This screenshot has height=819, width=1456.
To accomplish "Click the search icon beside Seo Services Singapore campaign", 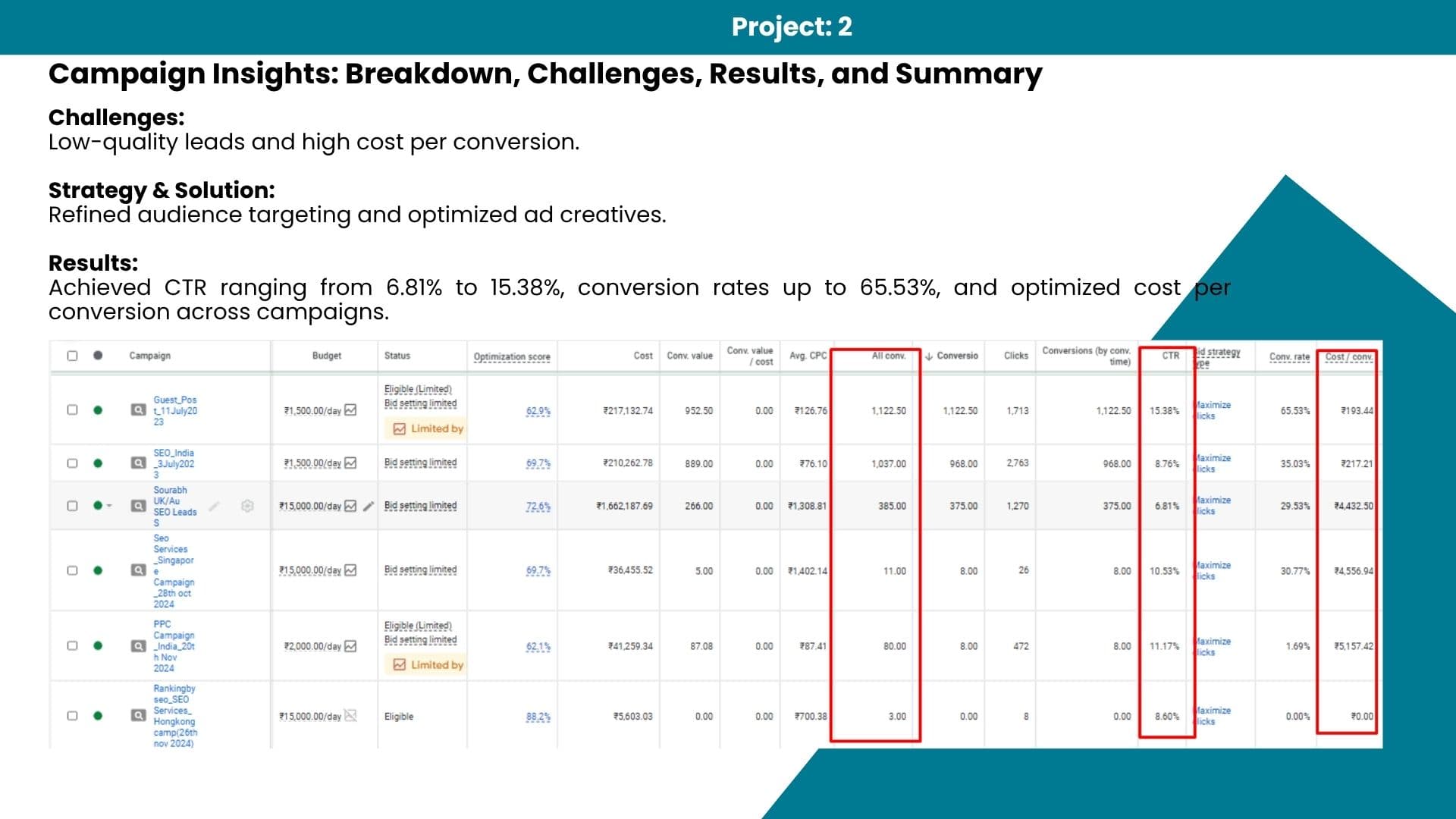I will 138,570.
